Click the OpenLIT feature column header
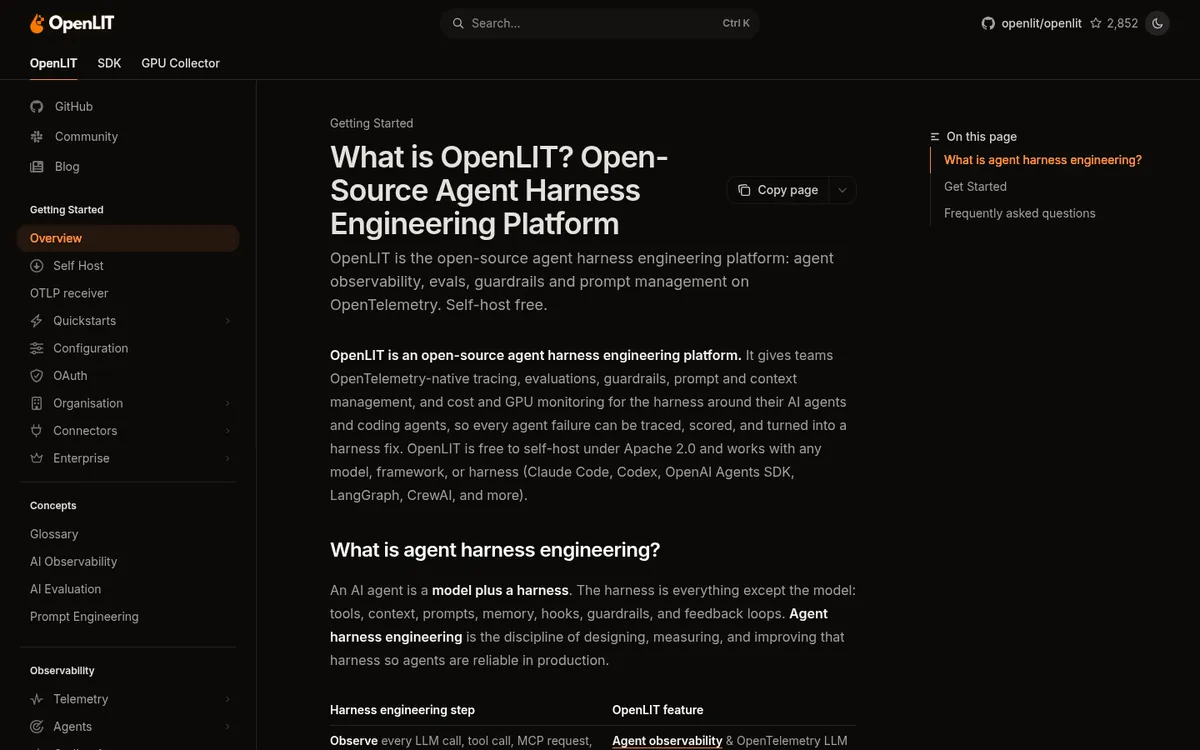The width and height of the screenshot is (1200, 750). (x=658, y=710)
